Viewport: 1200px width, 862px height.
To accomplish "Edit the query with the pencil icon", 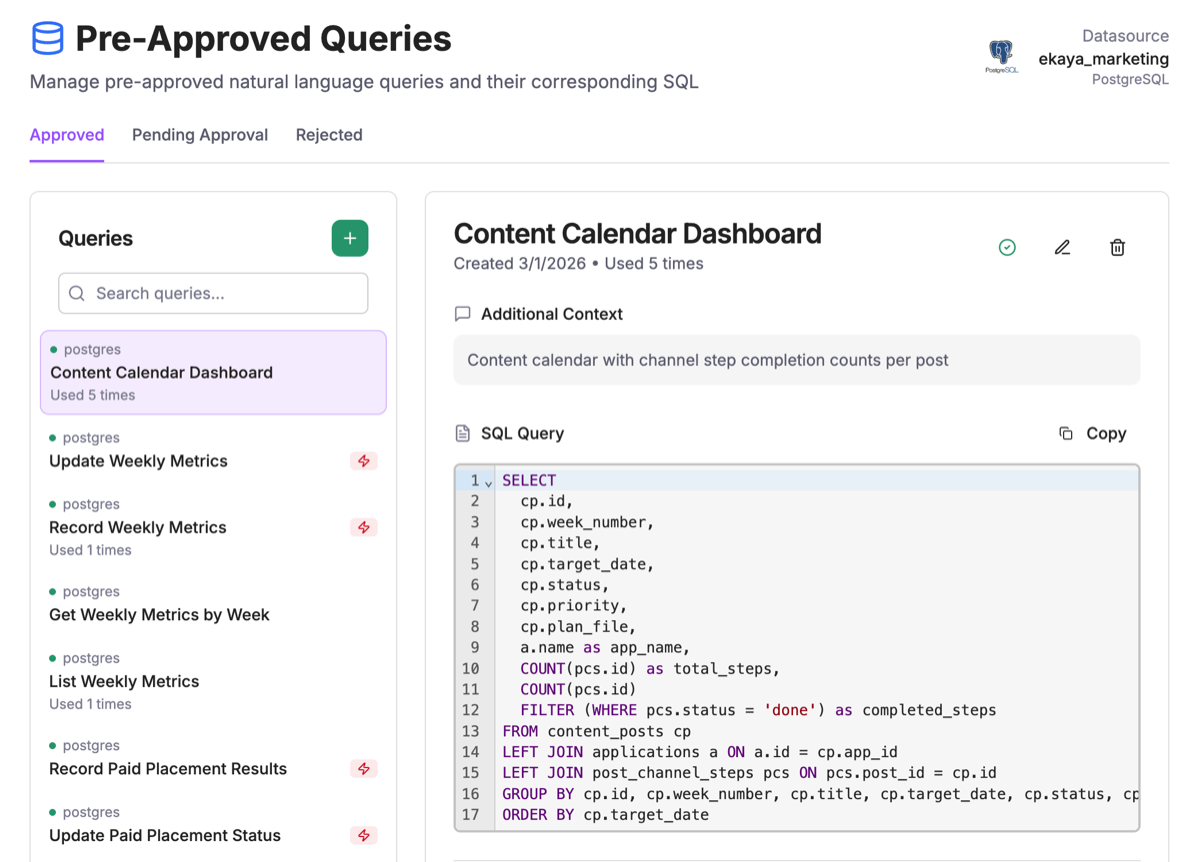I will 1062,247.
